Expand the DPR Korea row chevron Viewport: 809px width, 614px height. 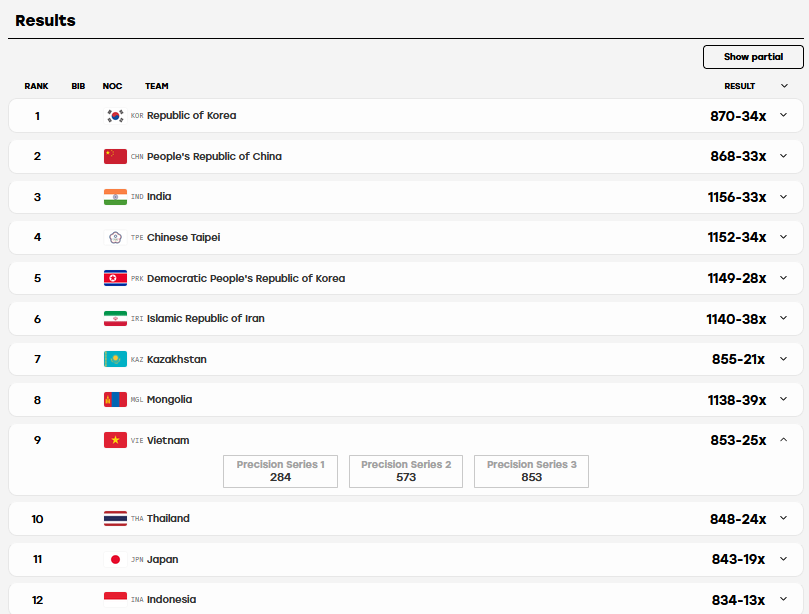point(783,278)
